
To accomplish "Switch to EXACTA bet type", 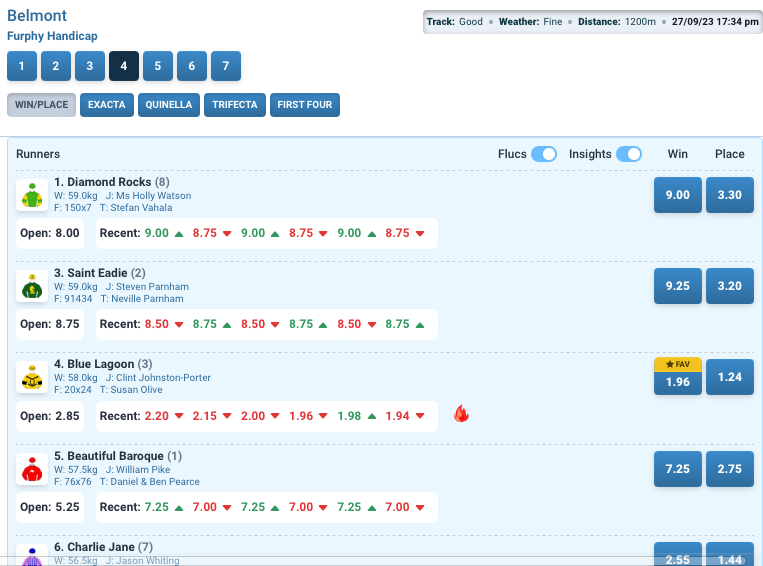I will 107,105.
